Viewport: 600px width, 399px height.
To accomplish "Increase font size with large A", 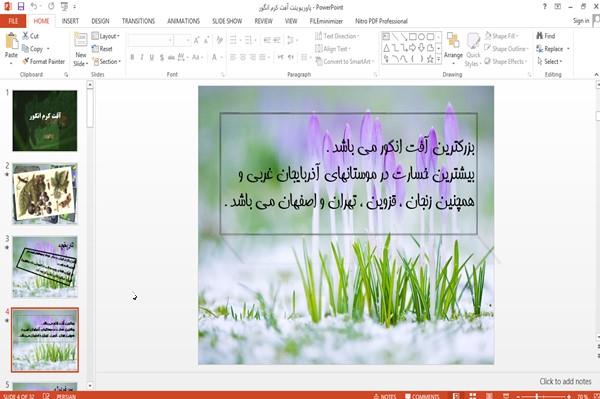I will pyautogui.click(x=196, y=40).
